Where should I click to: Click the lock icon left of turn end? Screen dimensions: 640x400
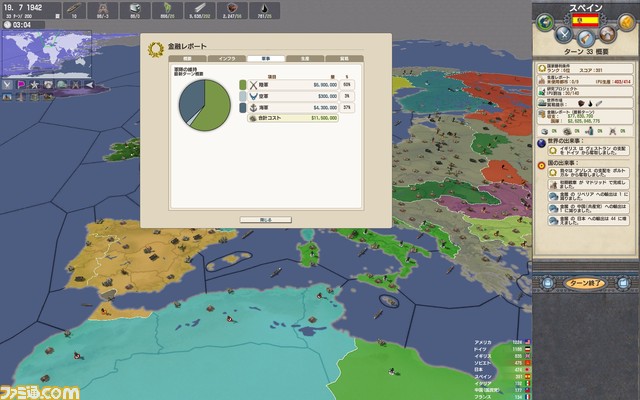pos(547,282)
